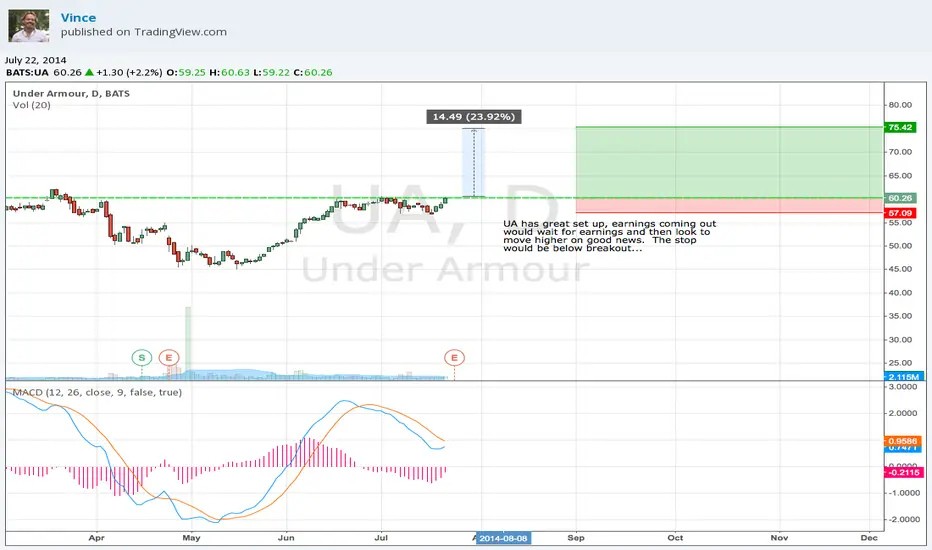The image size is (932, 550).
Task: Open the Vince author name link
Action: (78, 18)
